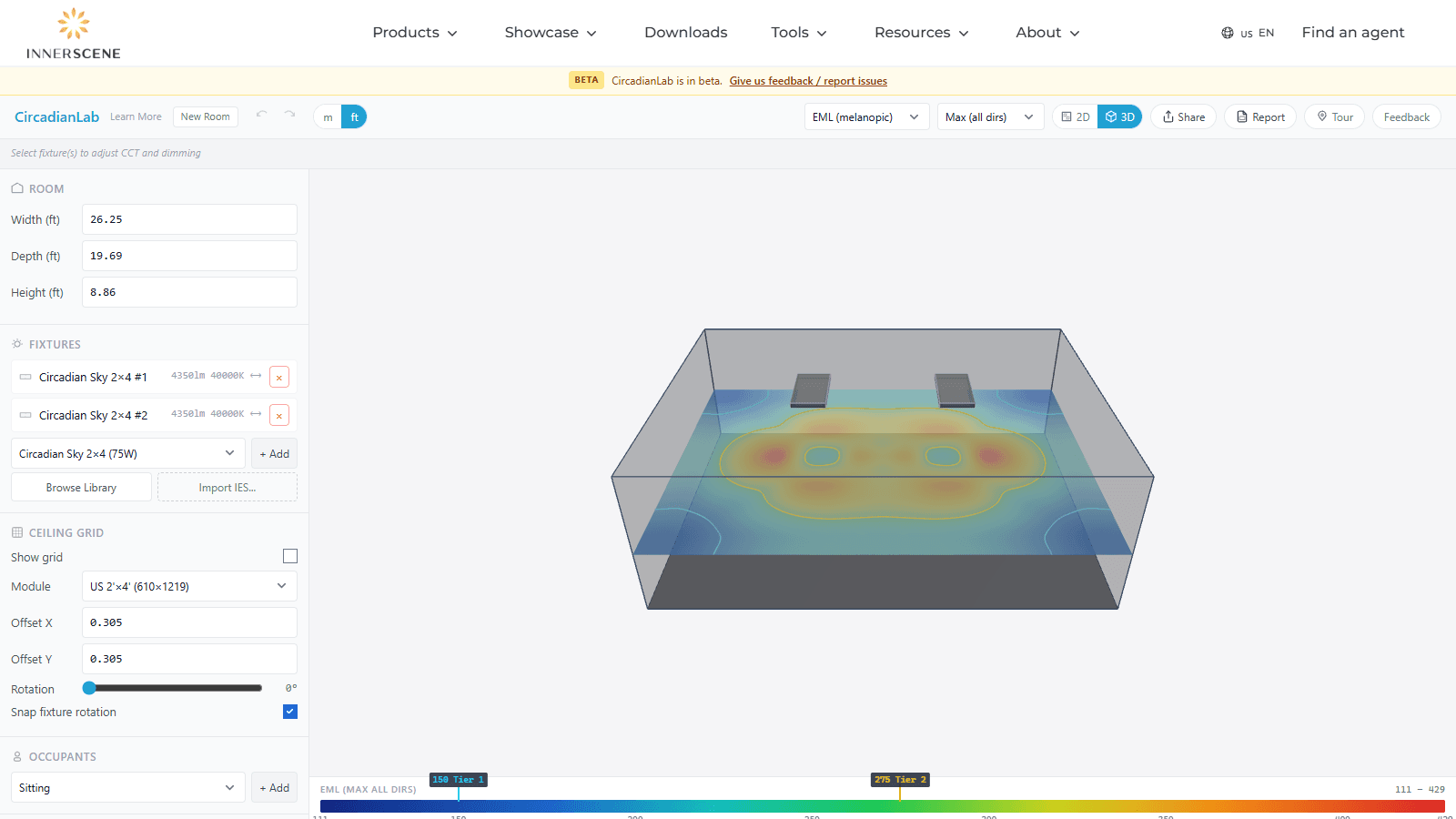Click the Fixtures section sun icon
The image size is (1456, 819).
[x=17, y=344]
